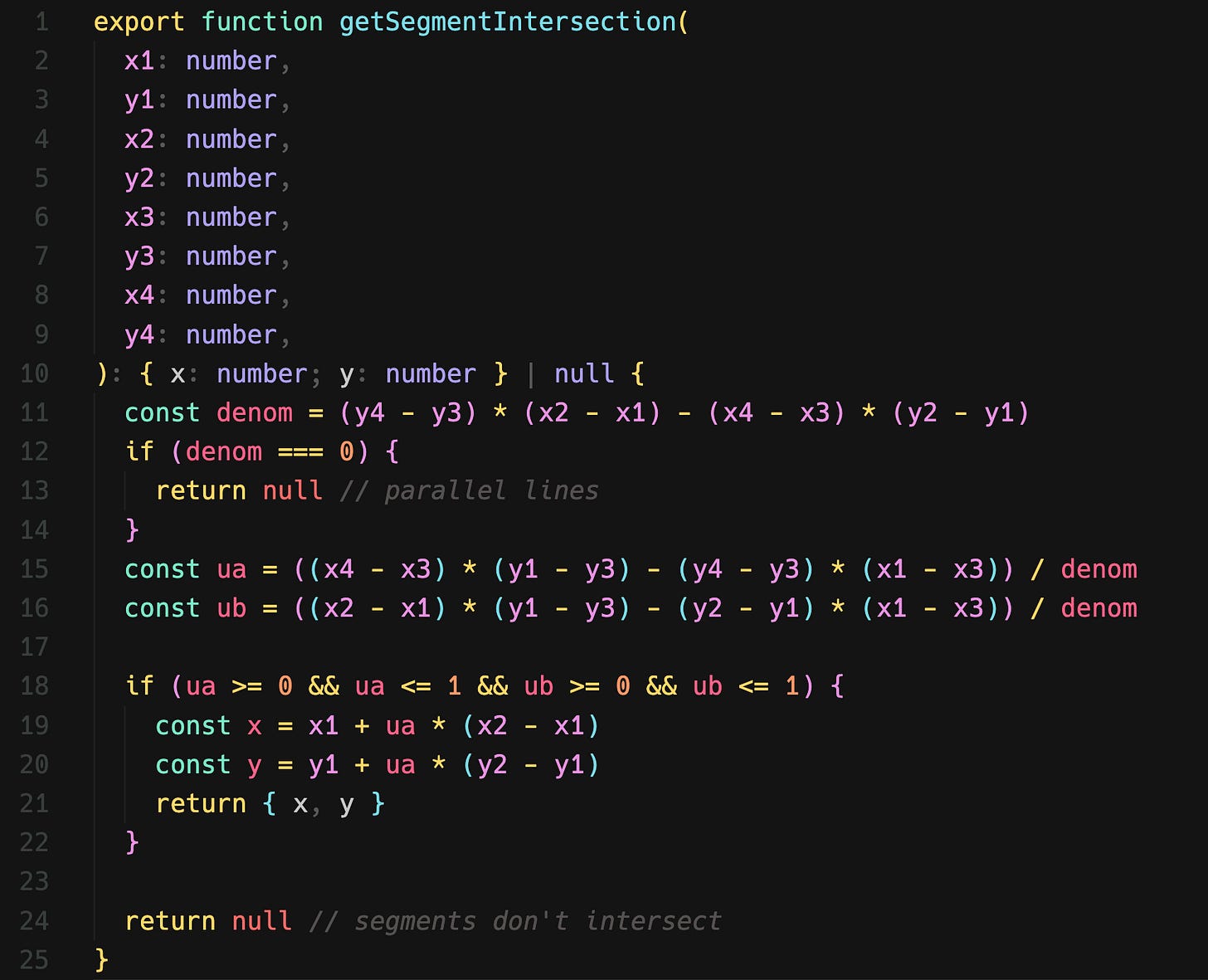The image size is (1208, 980).
Task: Click 'x: number' in return type on line 10
Action: [240, 373]
